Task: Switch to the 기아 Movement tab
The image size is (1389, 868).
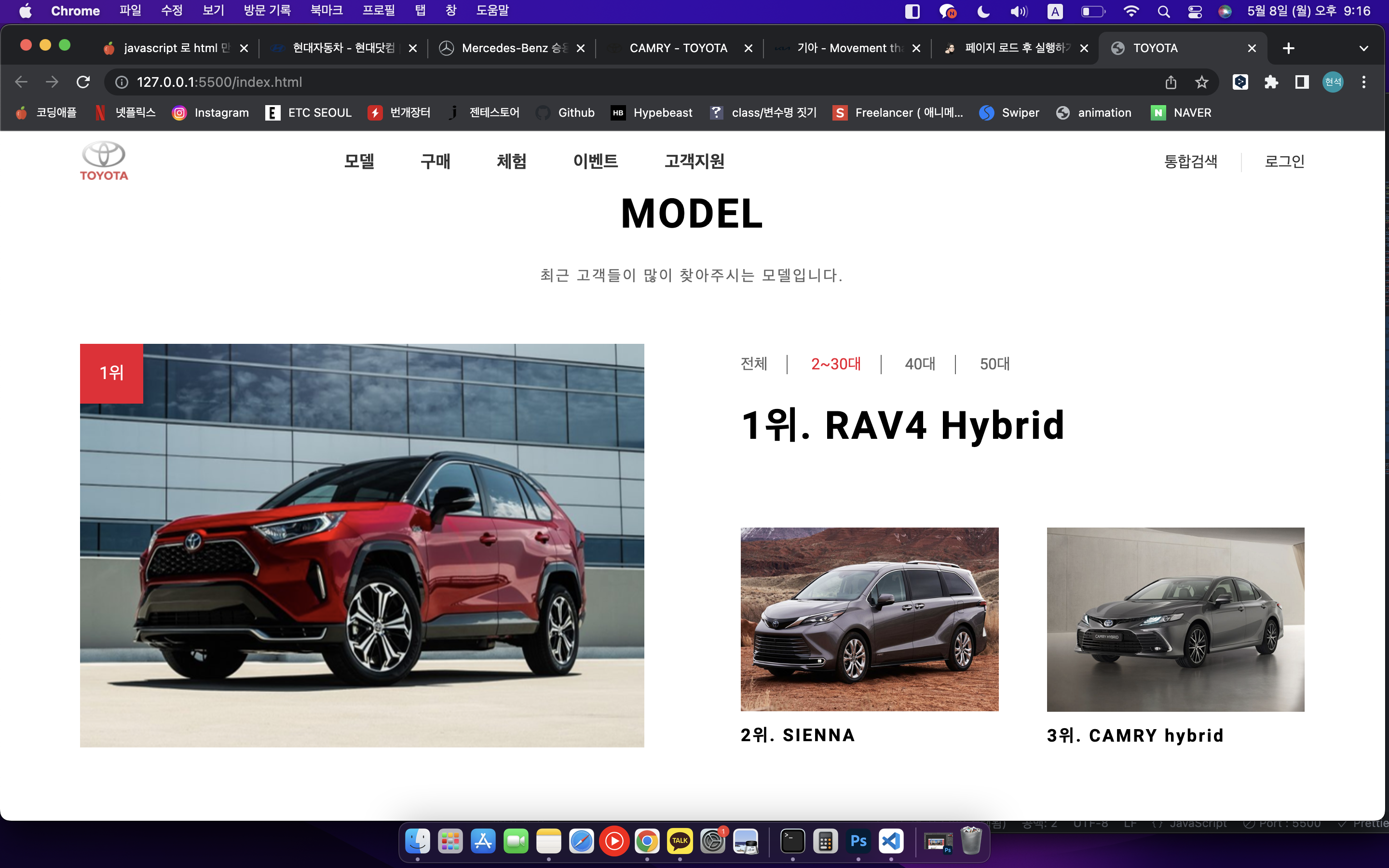Action: [846, 48]
